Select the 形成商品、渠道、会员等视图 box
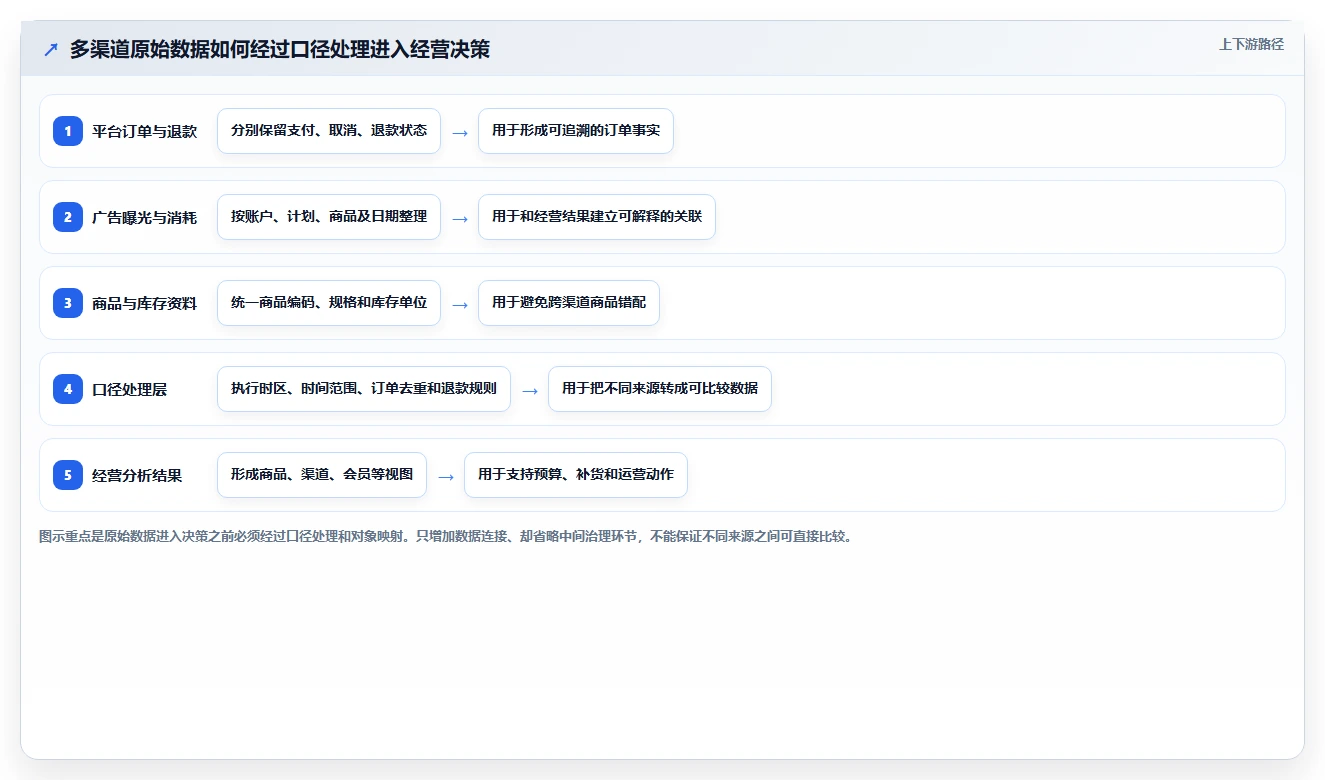The width and height of the screenshot is (1325, 780). coord(322,475)
